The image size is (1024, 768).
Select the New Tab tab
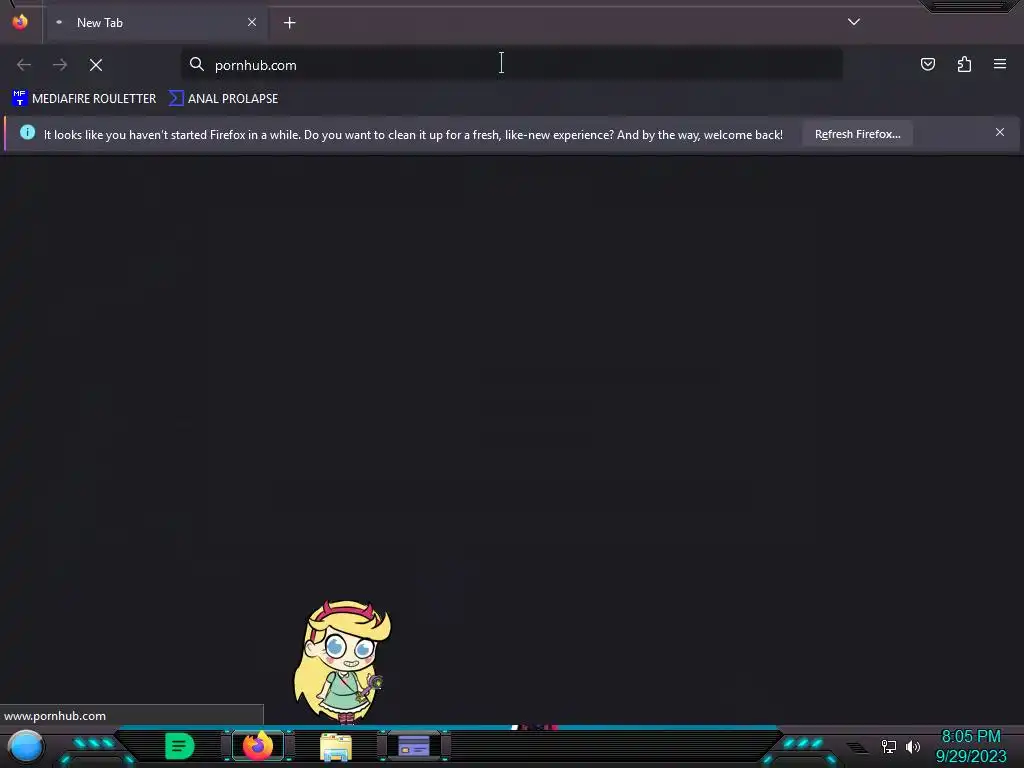pos(157,23)
